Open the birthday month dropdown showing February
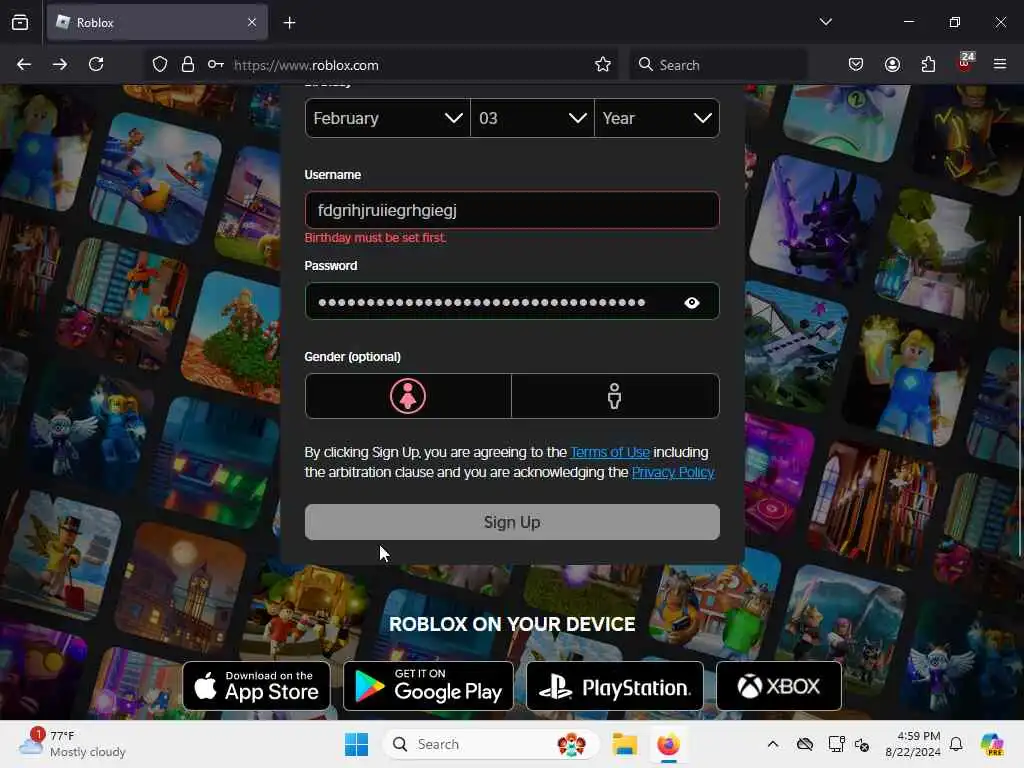1024x768 pixels. (x=387, y=118)
